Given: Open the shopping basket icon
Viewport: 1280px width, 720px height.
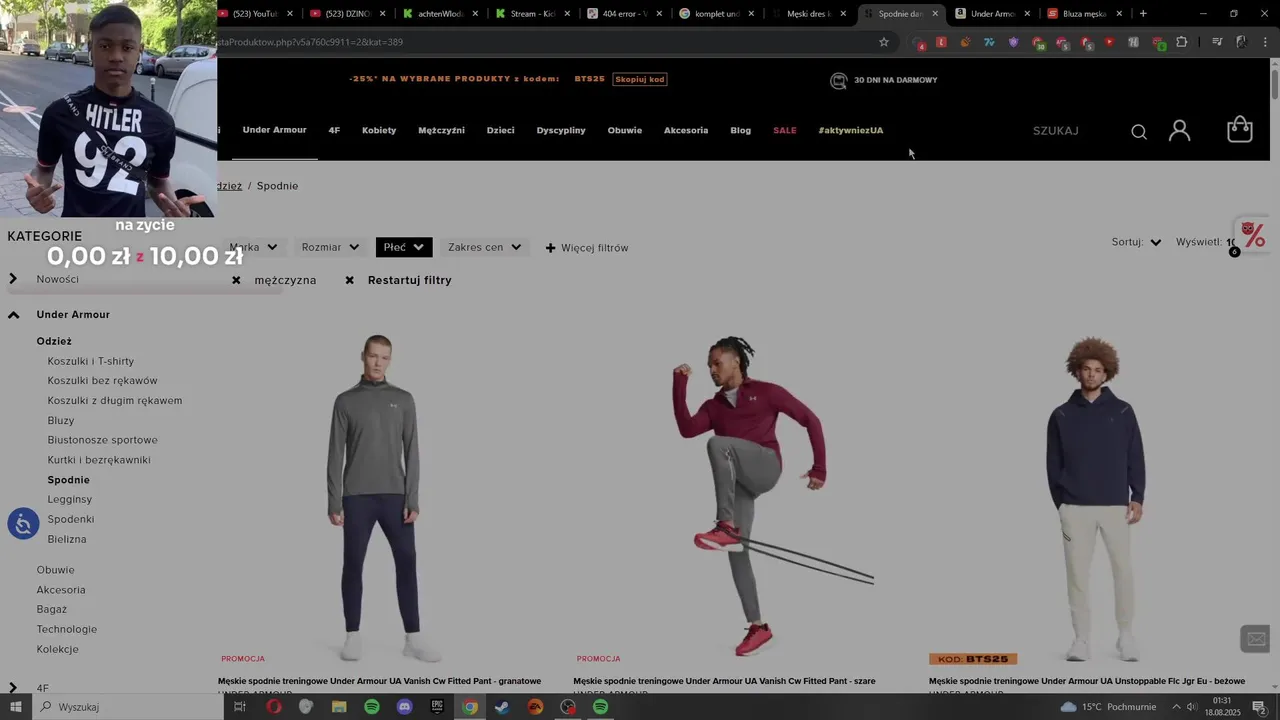Looking at the screenshot, I should 1240,130.
